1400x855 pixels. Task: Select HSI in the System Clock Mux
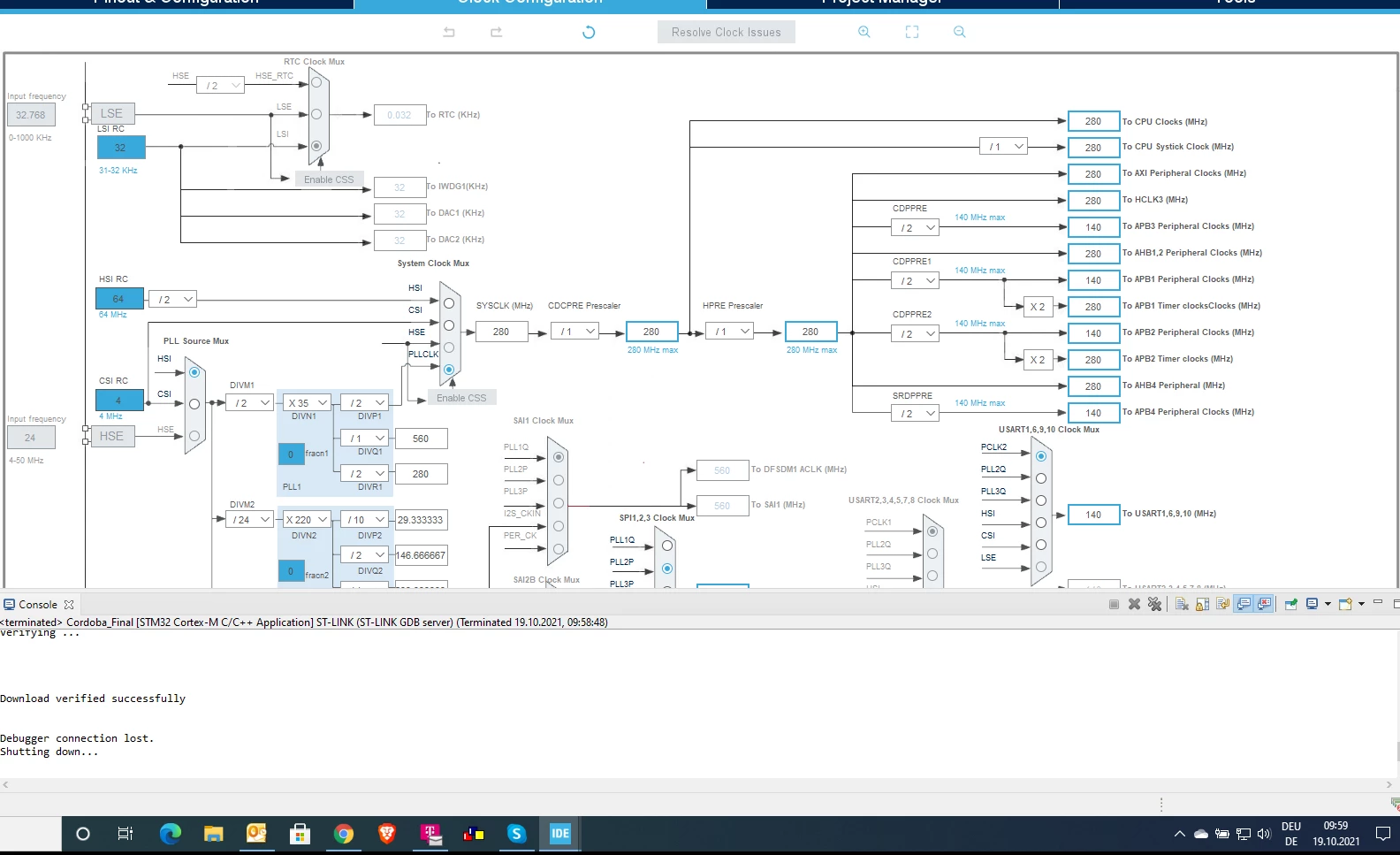pyautogui.click(x=449, y=303)
